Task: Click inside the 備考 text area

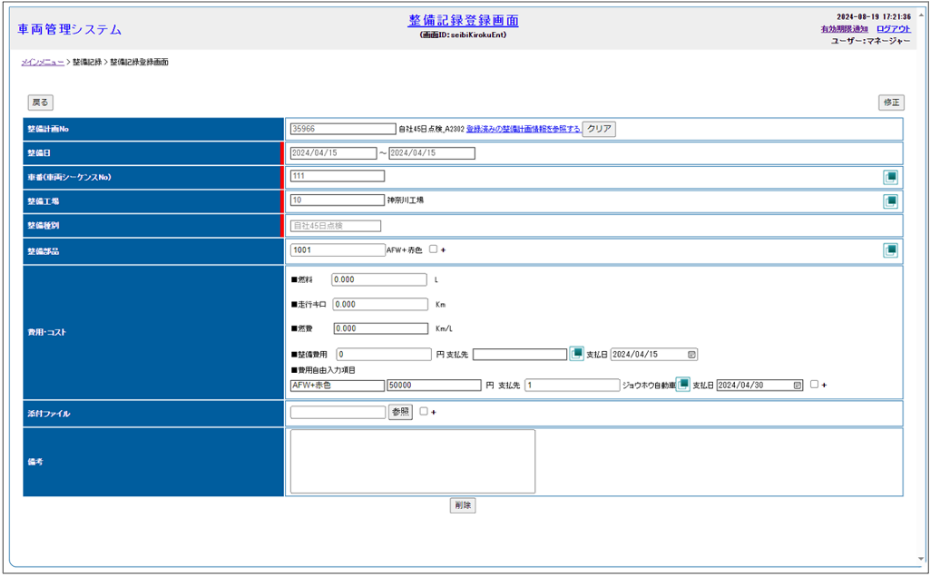Action: tap(412, 461)
